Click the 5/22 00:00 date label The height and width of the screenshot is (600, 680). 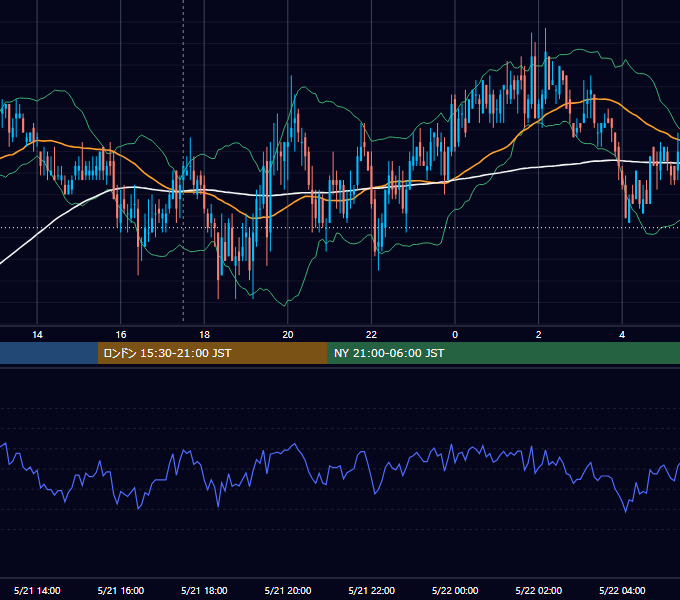click(455, 590)
